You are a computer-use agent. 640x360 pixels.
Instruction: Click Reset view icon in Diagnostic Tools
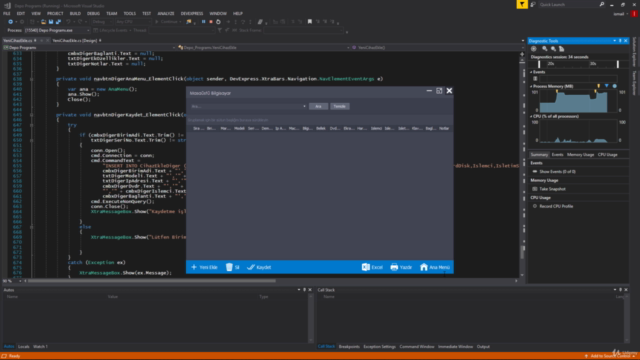point(562,49)
